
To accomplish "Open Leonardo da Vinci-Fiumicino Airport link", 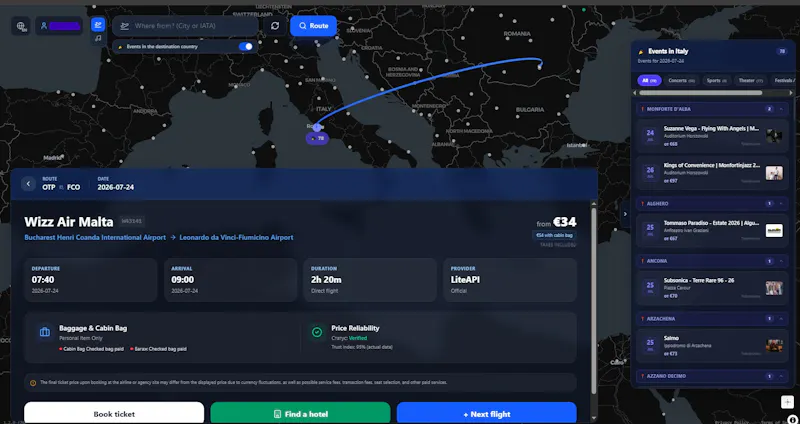I will coord(236,237).
